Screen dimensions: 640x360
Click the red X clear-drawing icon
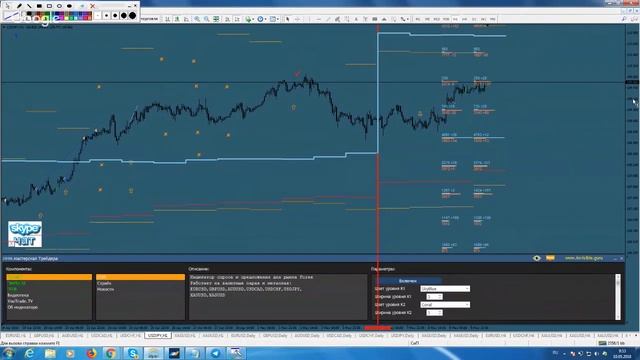pyautogui.click(x=92, y=6)
